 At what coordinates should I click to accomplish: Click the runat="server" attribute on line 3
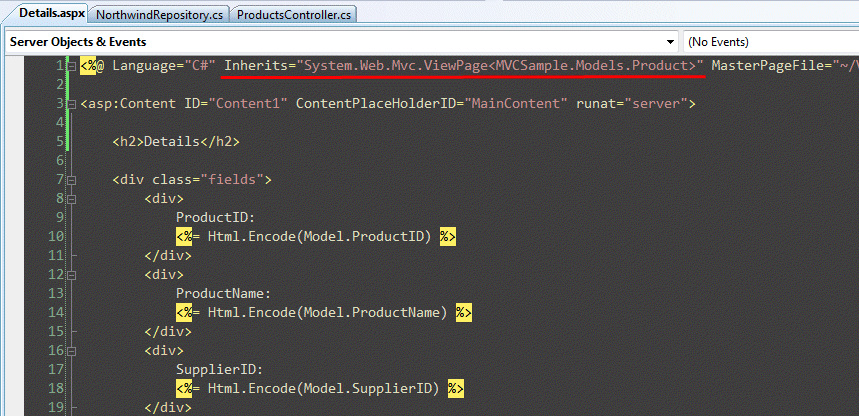[632, 104]
